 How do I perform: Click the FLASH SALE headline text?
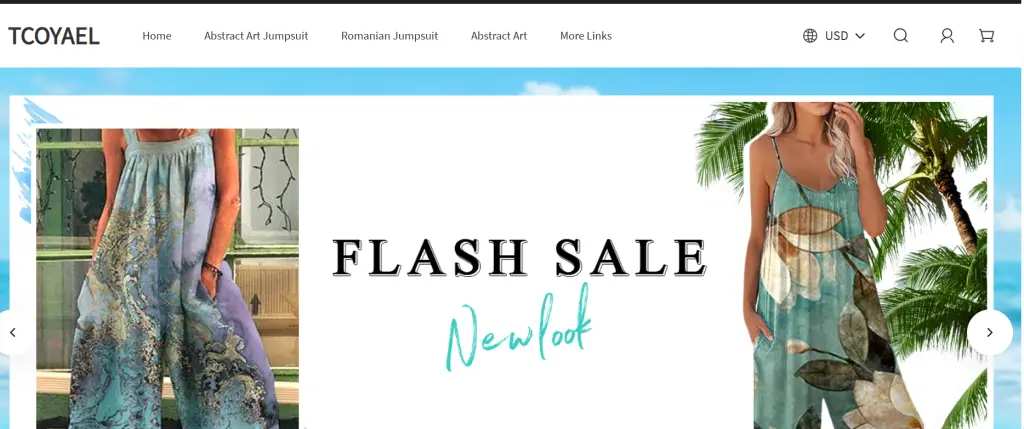(x=520, y=258)
